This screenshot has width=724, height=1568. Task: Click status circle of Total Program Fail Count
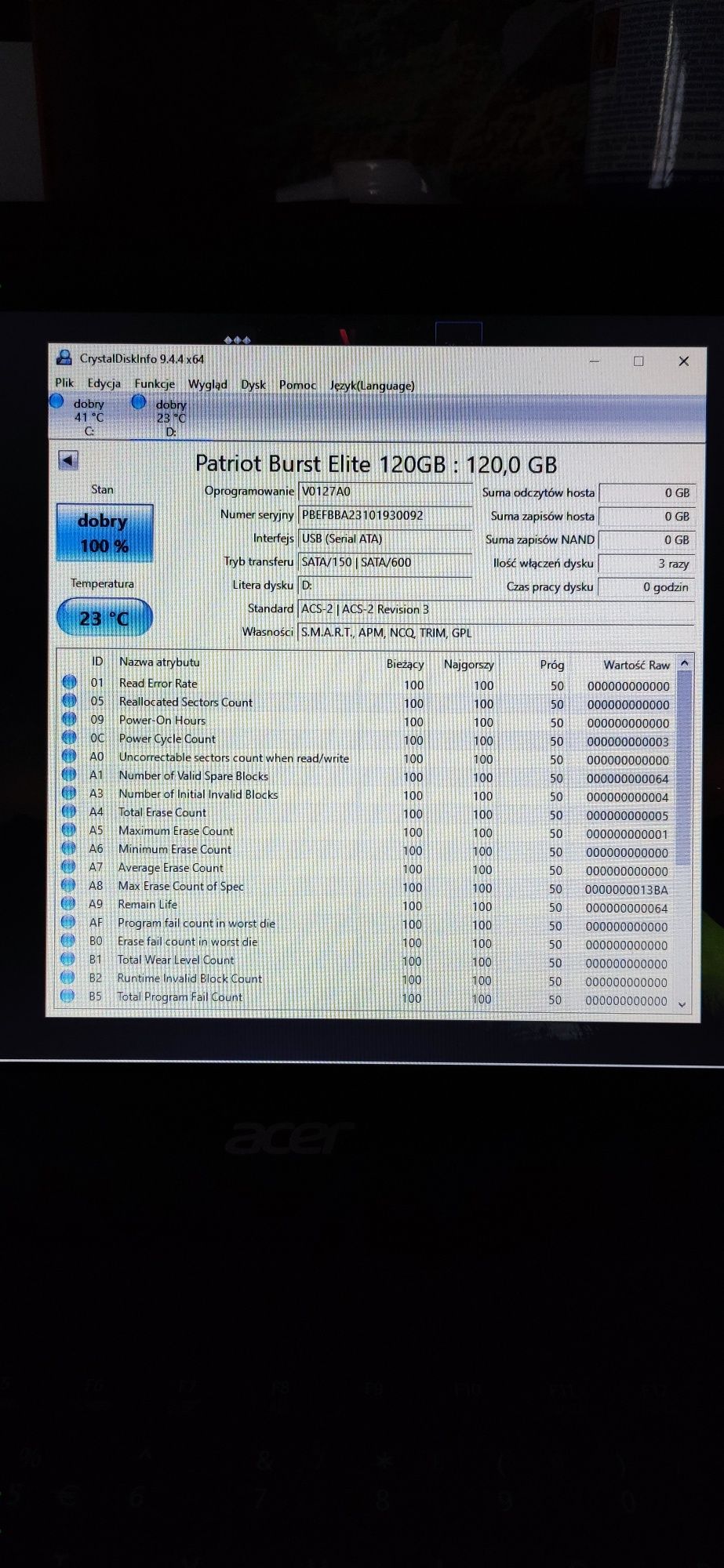[x=67, y=996]
